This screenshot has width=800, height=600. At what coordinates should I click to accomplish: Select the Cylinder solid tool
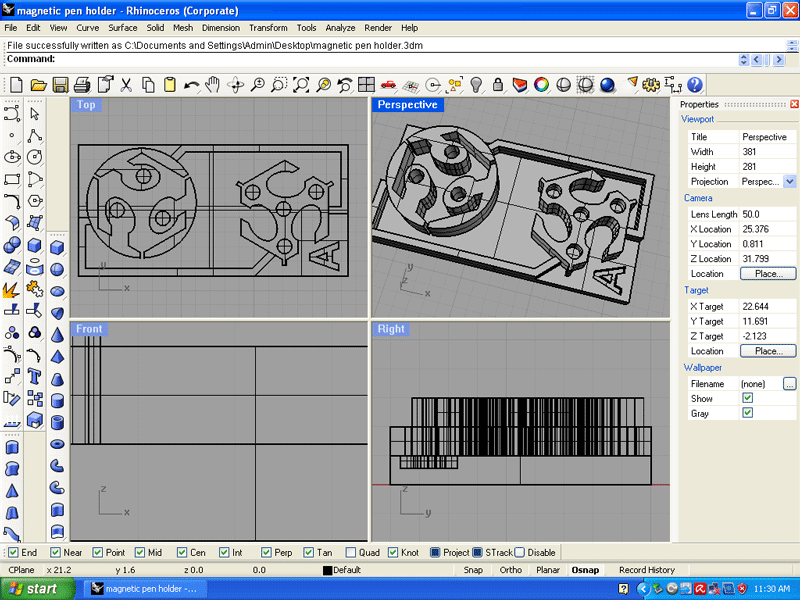(x=57, y=401)
